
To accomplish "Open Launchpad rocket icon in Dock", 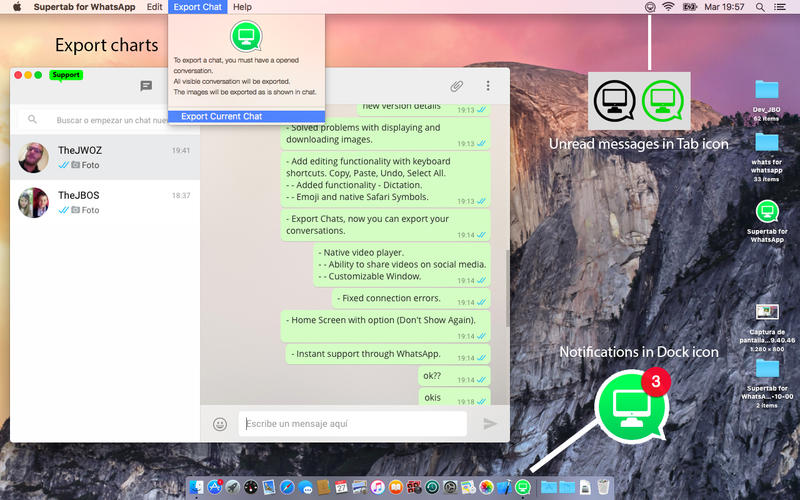I will tap(233, 487).
